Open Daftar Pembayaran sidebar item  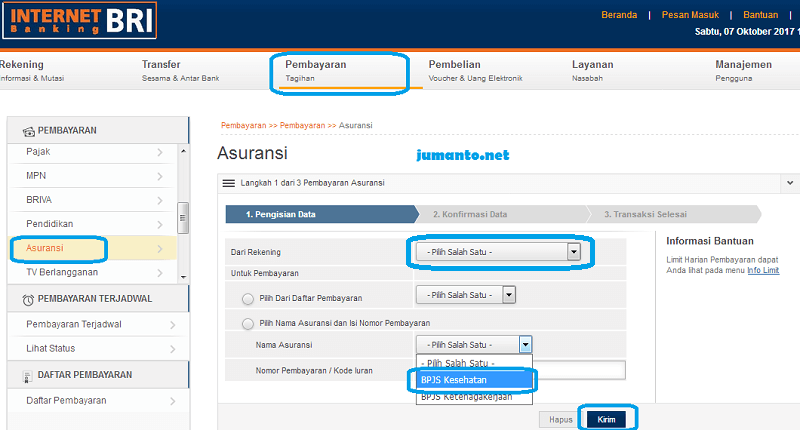click(97, 401)
